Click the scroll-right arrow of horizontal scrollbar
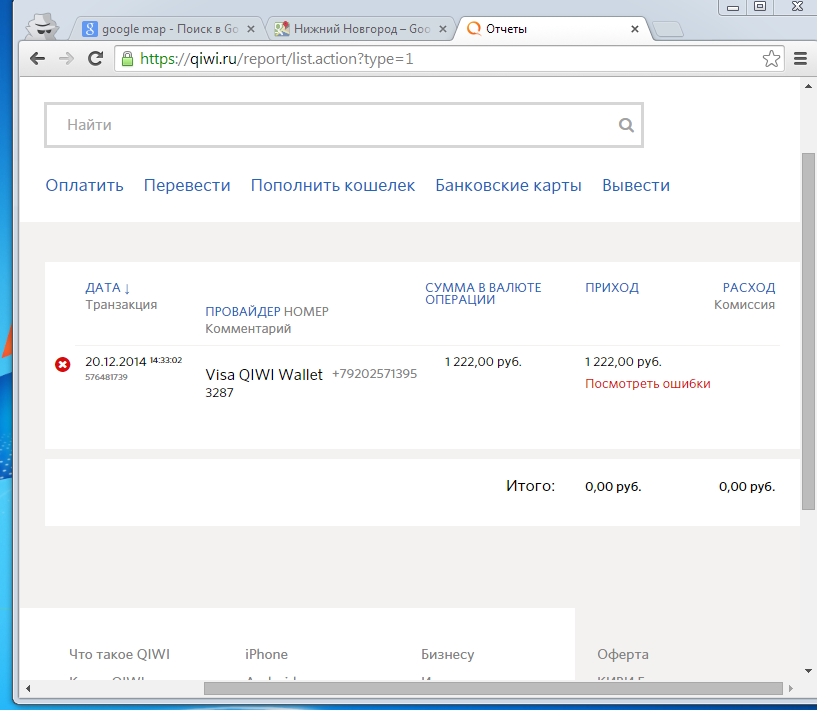 tap(791, 689)
